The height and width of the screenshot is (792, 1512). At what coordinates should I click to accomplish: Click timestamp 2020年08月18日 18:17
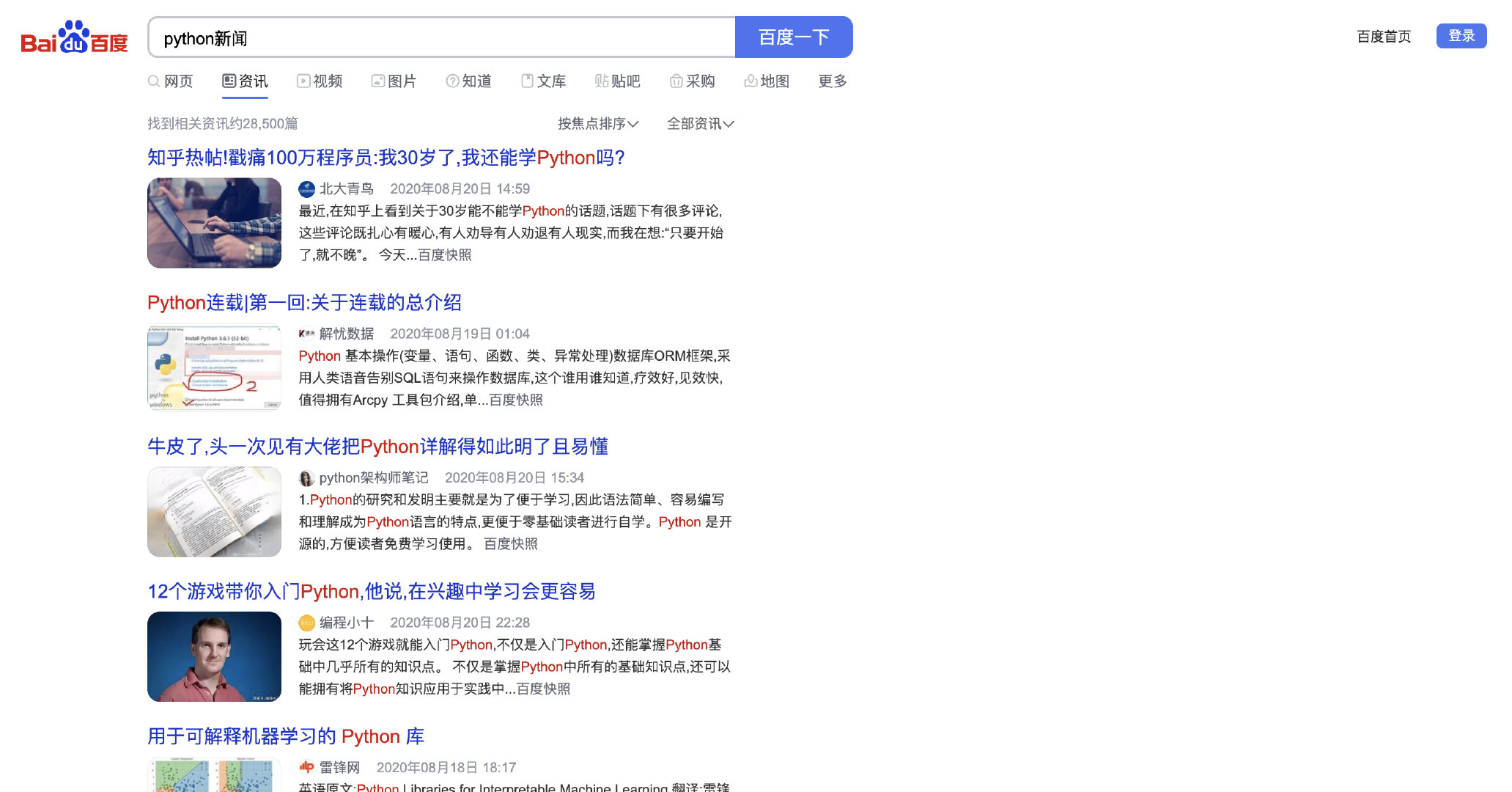(x=446, y=768)
